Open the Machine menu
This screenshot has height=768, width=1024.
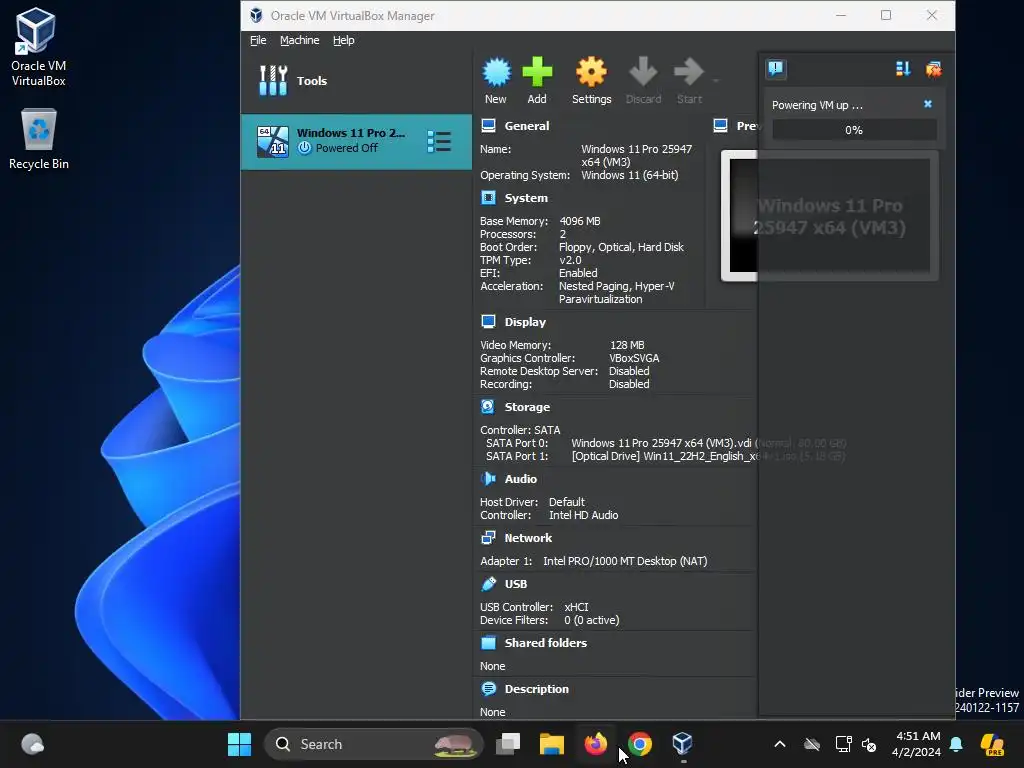click(x=300, y=40)
